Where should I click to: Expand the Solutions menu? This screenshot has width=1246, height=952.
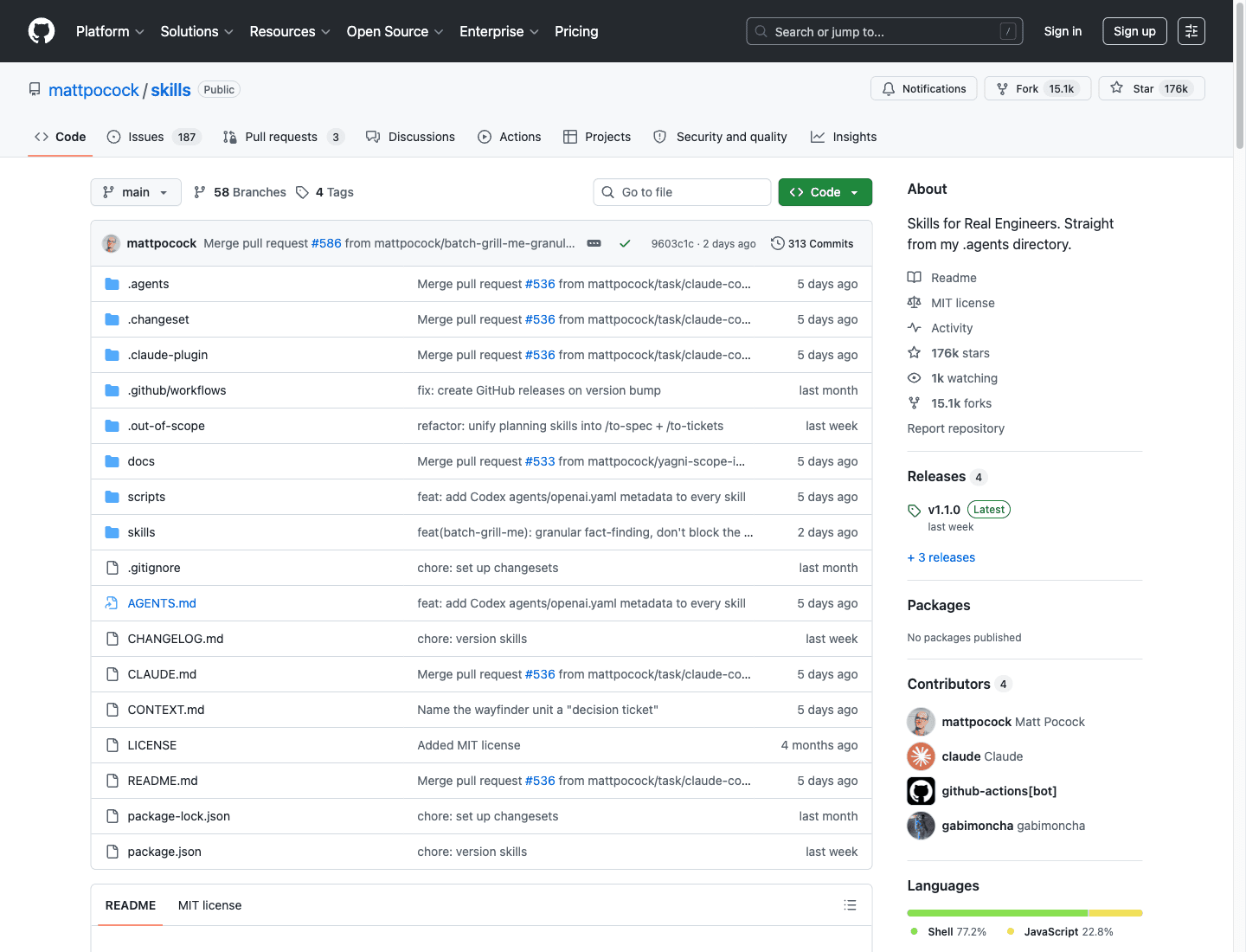coord(197,31)
